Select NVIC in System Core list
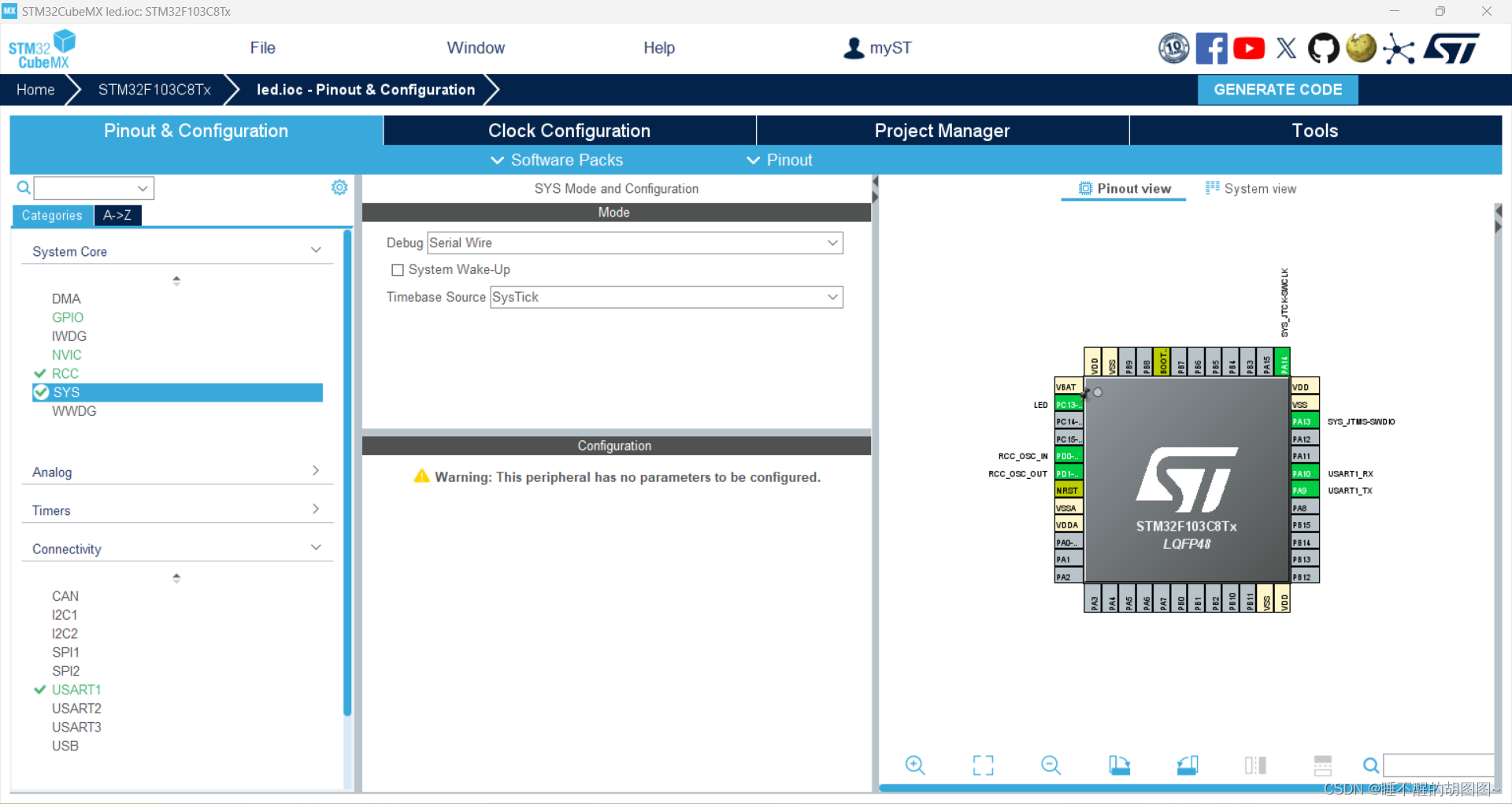The width and height of the screenshot is (1512, 804). [x=67, y=355]
